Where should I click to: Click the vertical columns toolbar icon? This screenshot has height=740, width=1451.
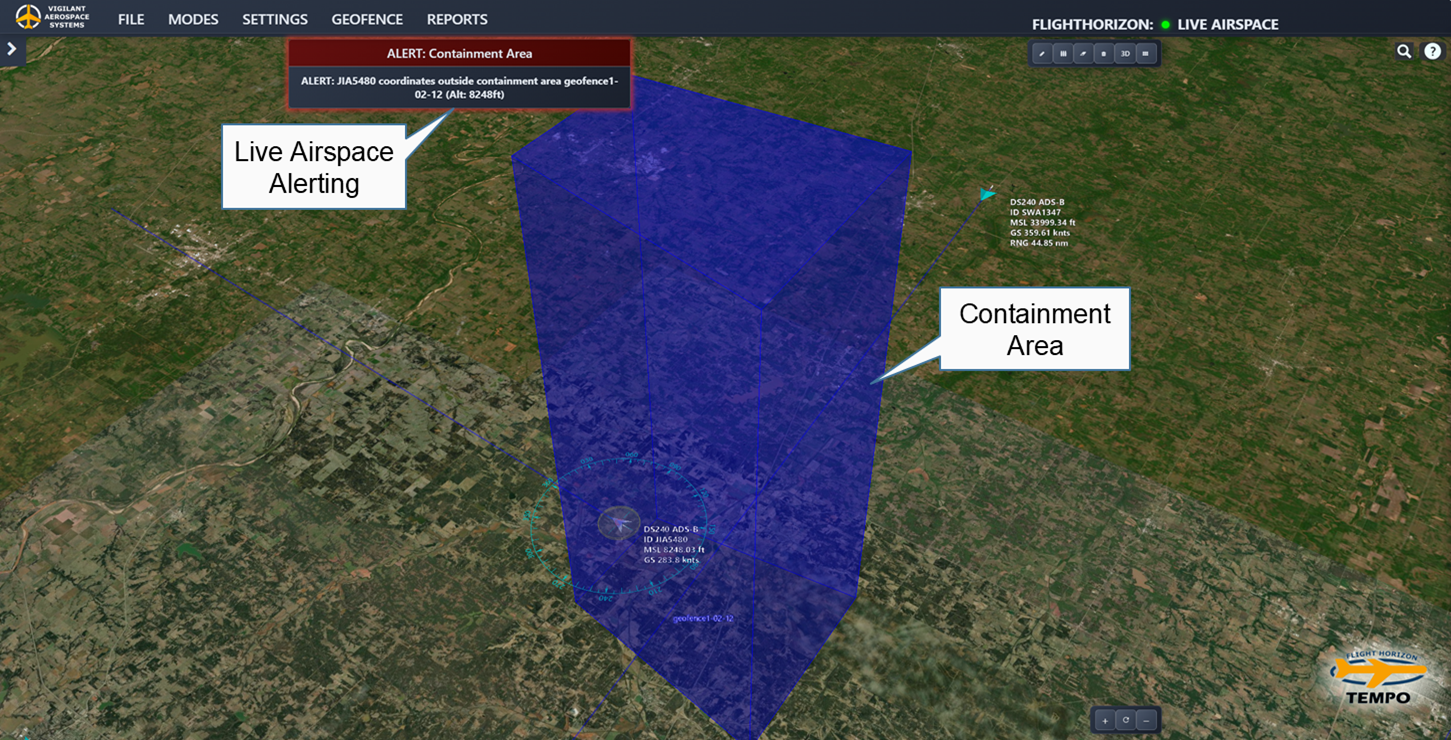coord(1063,54)
